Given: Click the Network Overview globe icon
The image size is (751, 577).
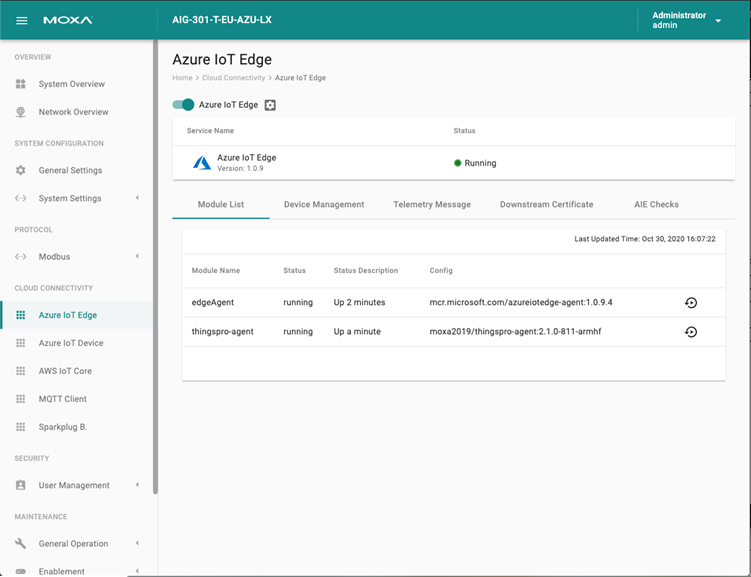Looking at the screenshot, I should (x=21, y=112).
